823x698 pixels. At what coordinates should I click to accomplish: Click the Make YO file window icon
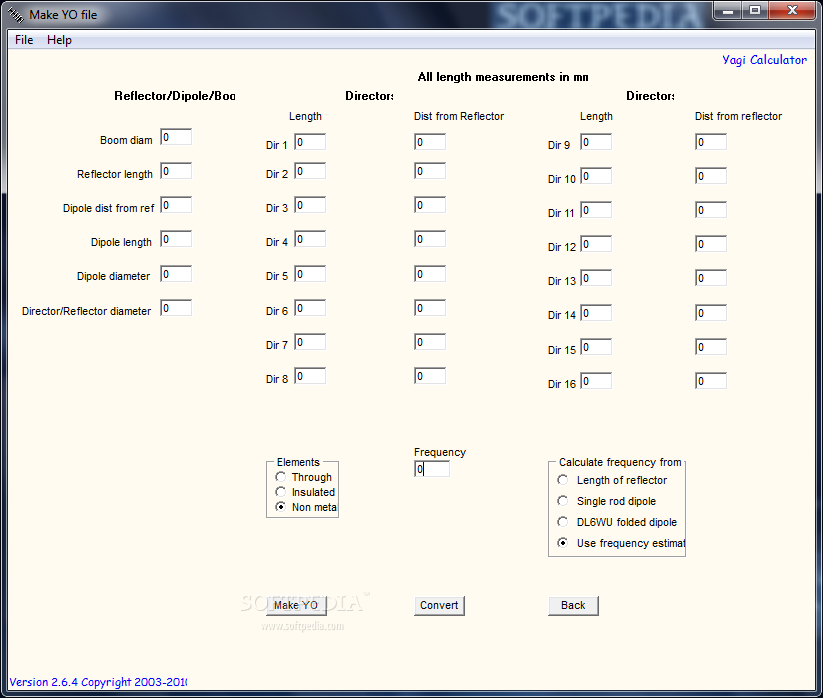click(x=16, y=15)
